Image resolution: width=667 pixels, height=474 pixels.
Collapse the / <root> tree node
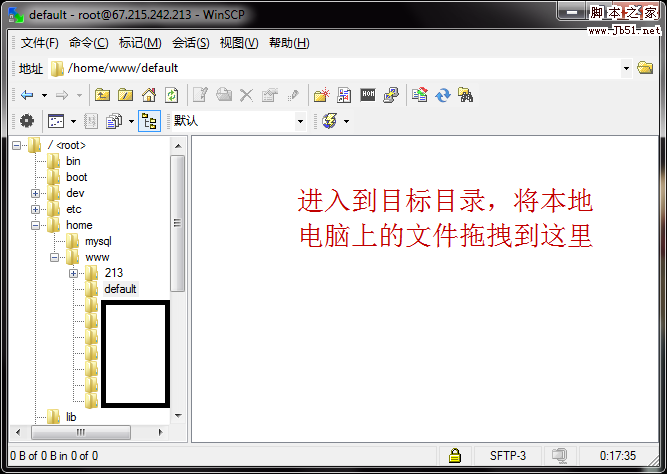pyautogui.click(x=16, y=146)
